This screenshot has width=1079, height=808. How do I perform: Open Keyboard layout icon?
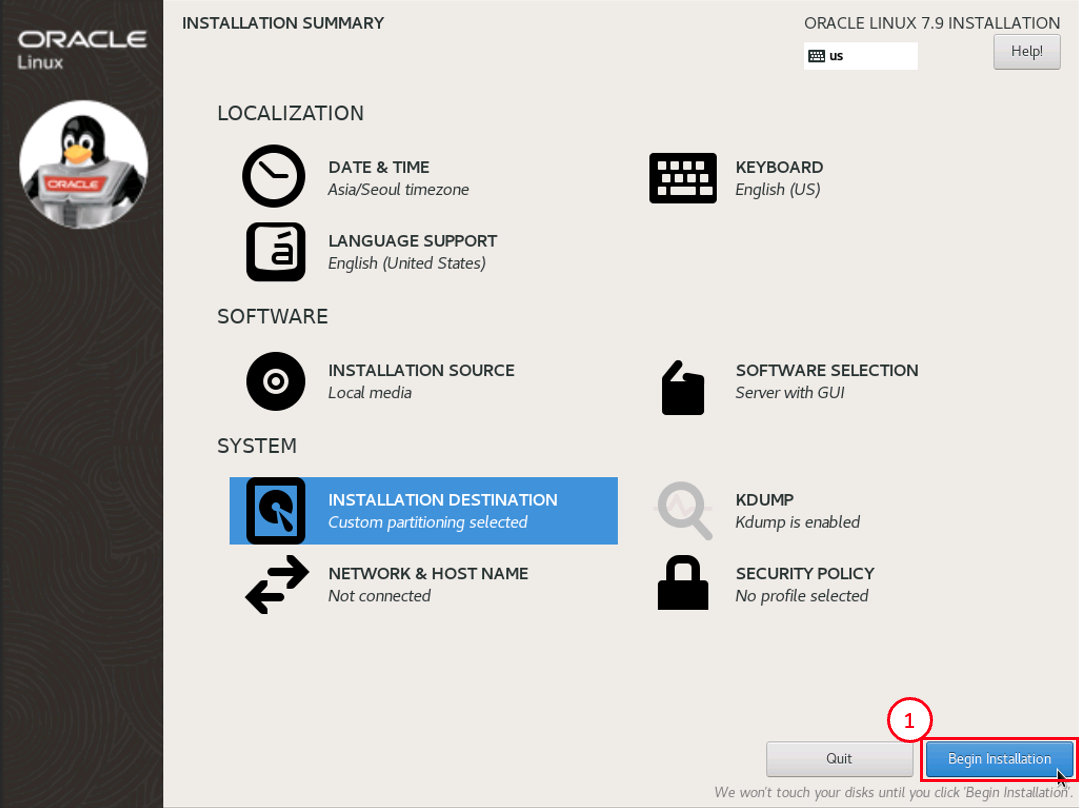pyautogui.click(x=683, y=178)
